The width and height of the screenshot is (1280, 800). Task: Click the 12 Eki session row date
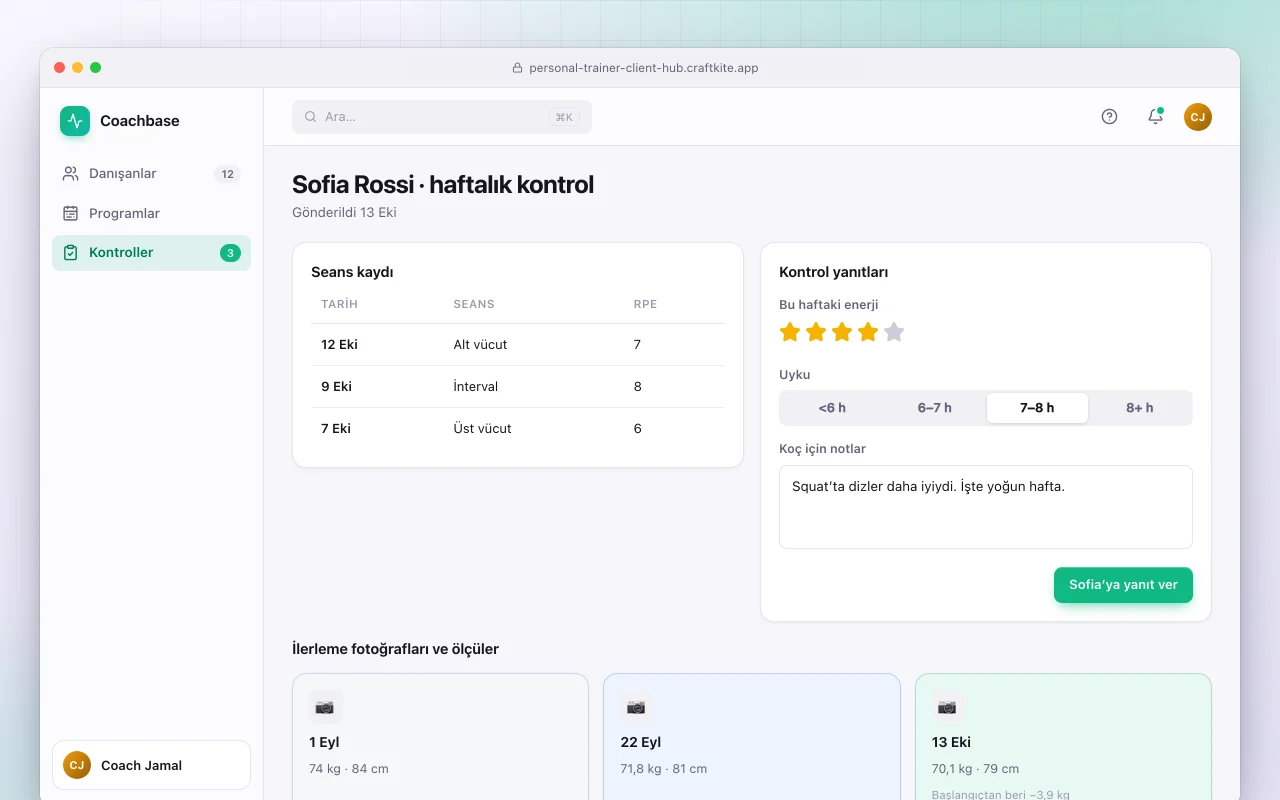pos(339,345)
